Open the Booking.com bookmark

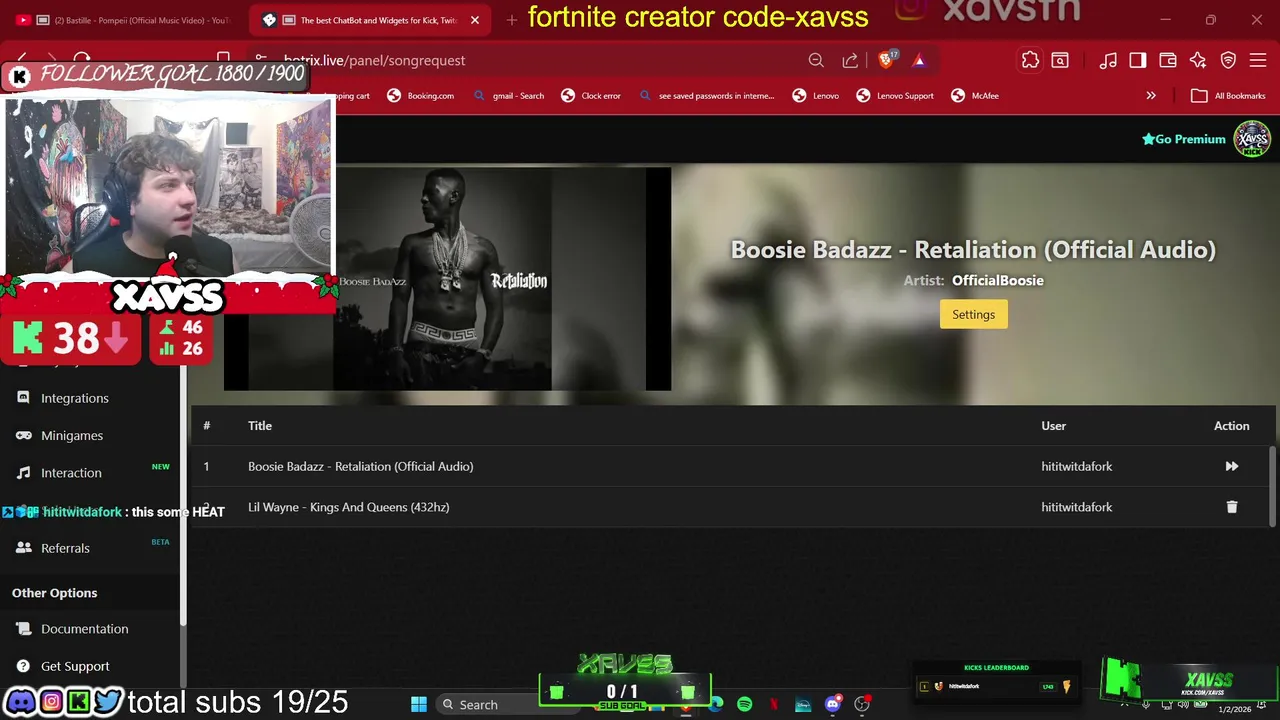(420, 96)
